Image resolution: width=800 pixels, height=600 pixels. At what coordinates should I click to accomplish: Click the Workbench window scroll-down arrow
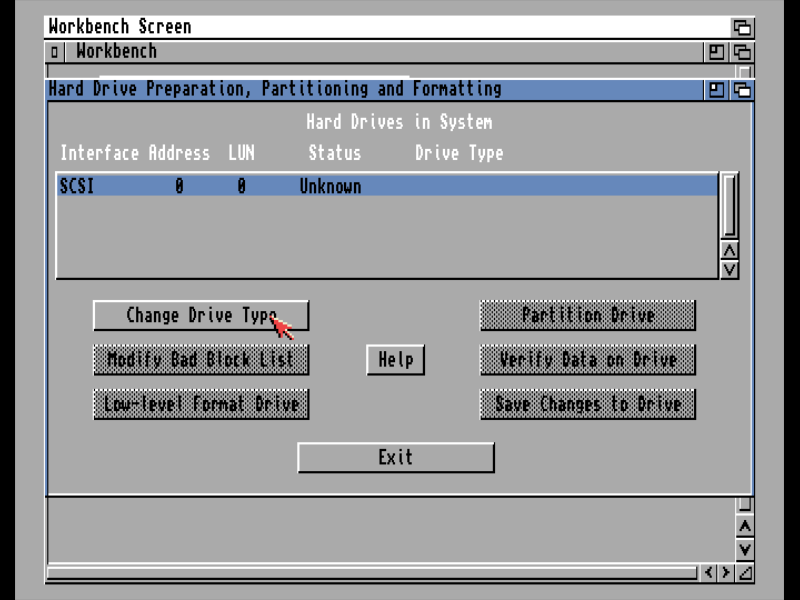(x=744, y=549)
